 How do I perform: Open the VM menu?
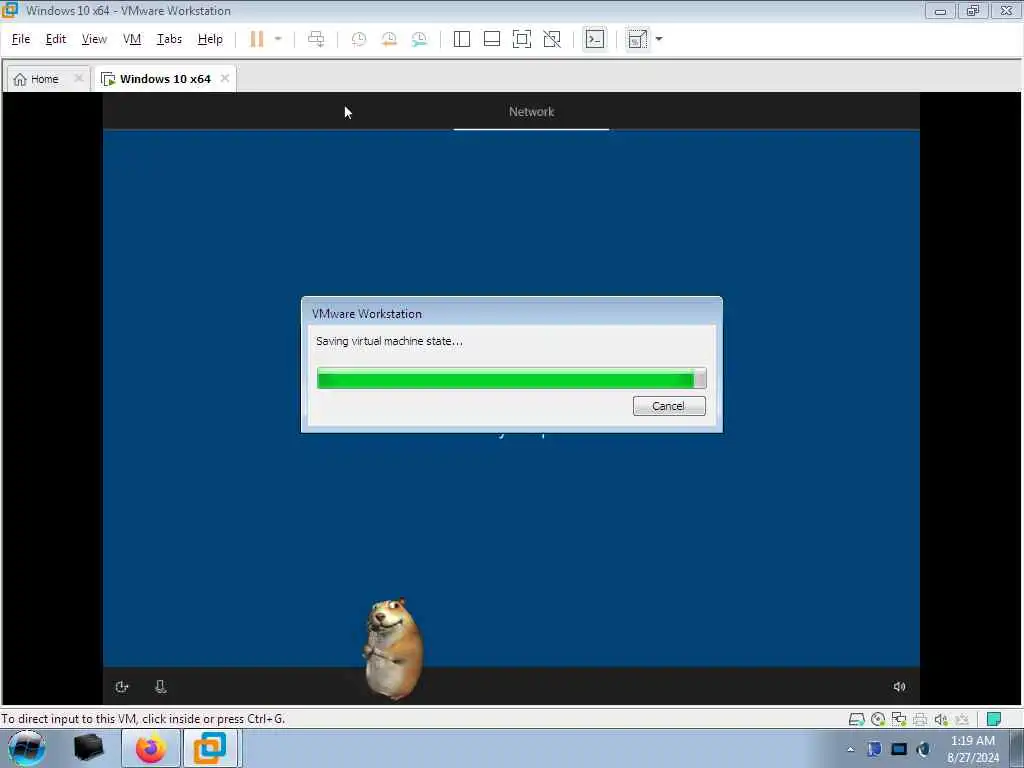(x=132, y=39)
